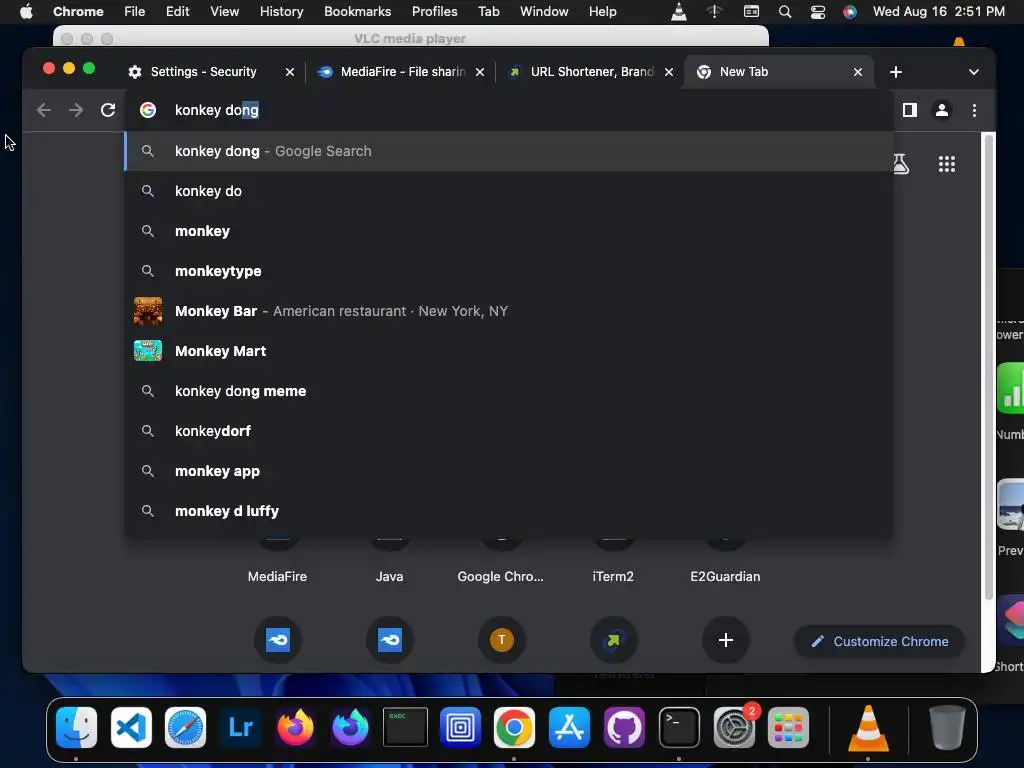Click VLC cone in menu bar
1024x768 pixels.
(x=679, y=12)
